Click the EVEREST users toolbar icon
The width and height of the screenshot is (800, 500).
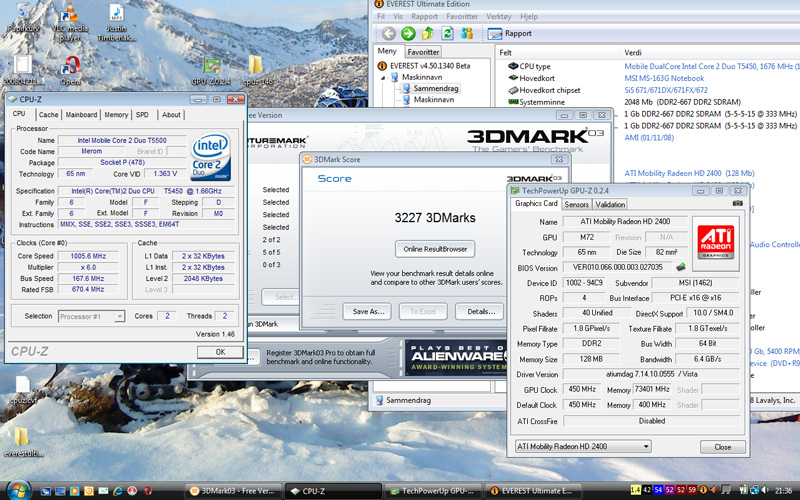tap(467, 34)
